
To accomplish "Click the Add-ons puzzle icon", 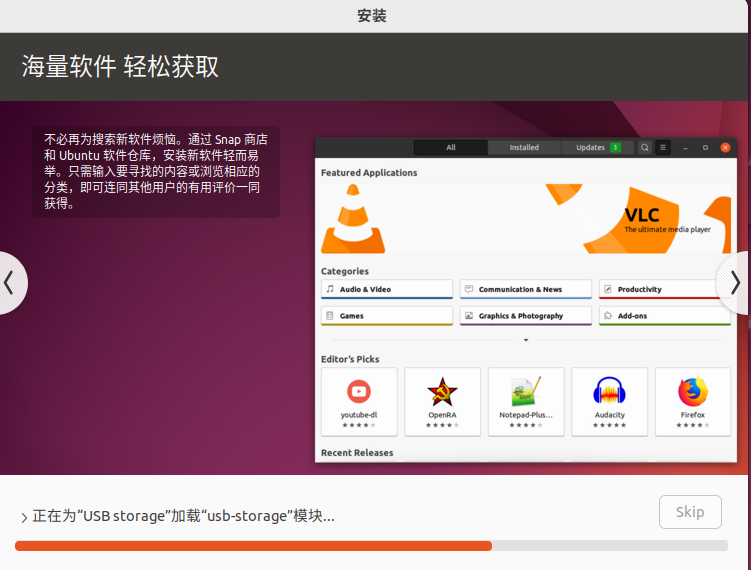I will 608,316.
